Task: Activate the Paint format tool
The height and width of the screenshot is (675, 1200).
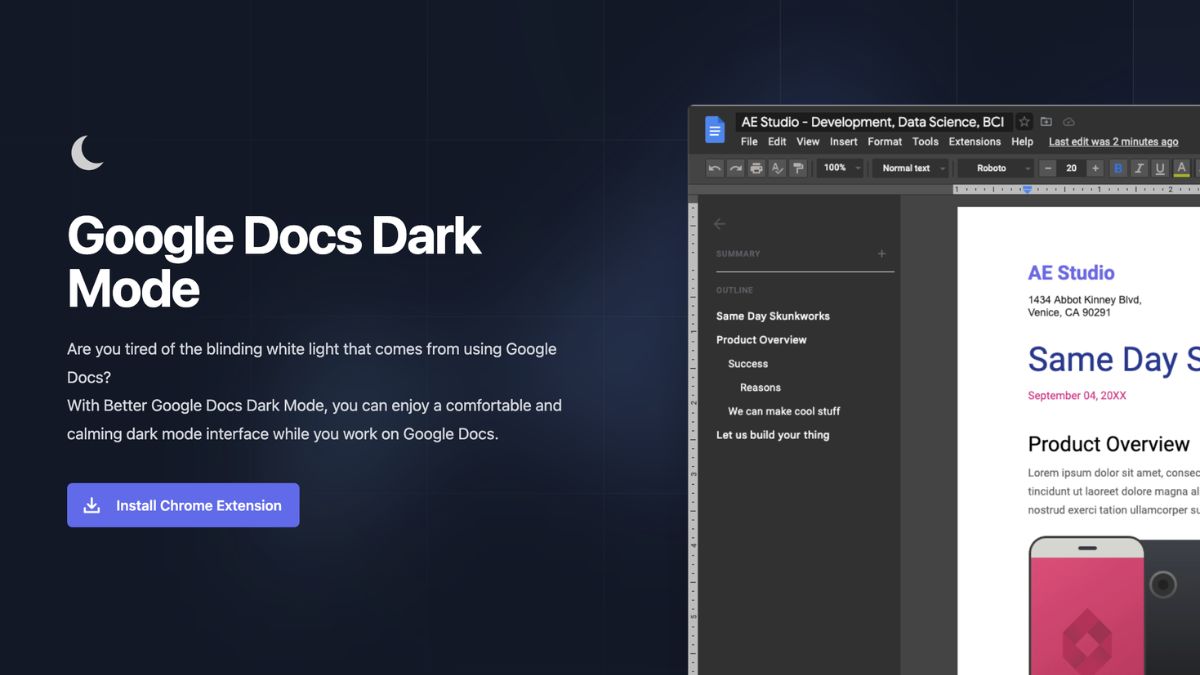Action: [797, 168]
